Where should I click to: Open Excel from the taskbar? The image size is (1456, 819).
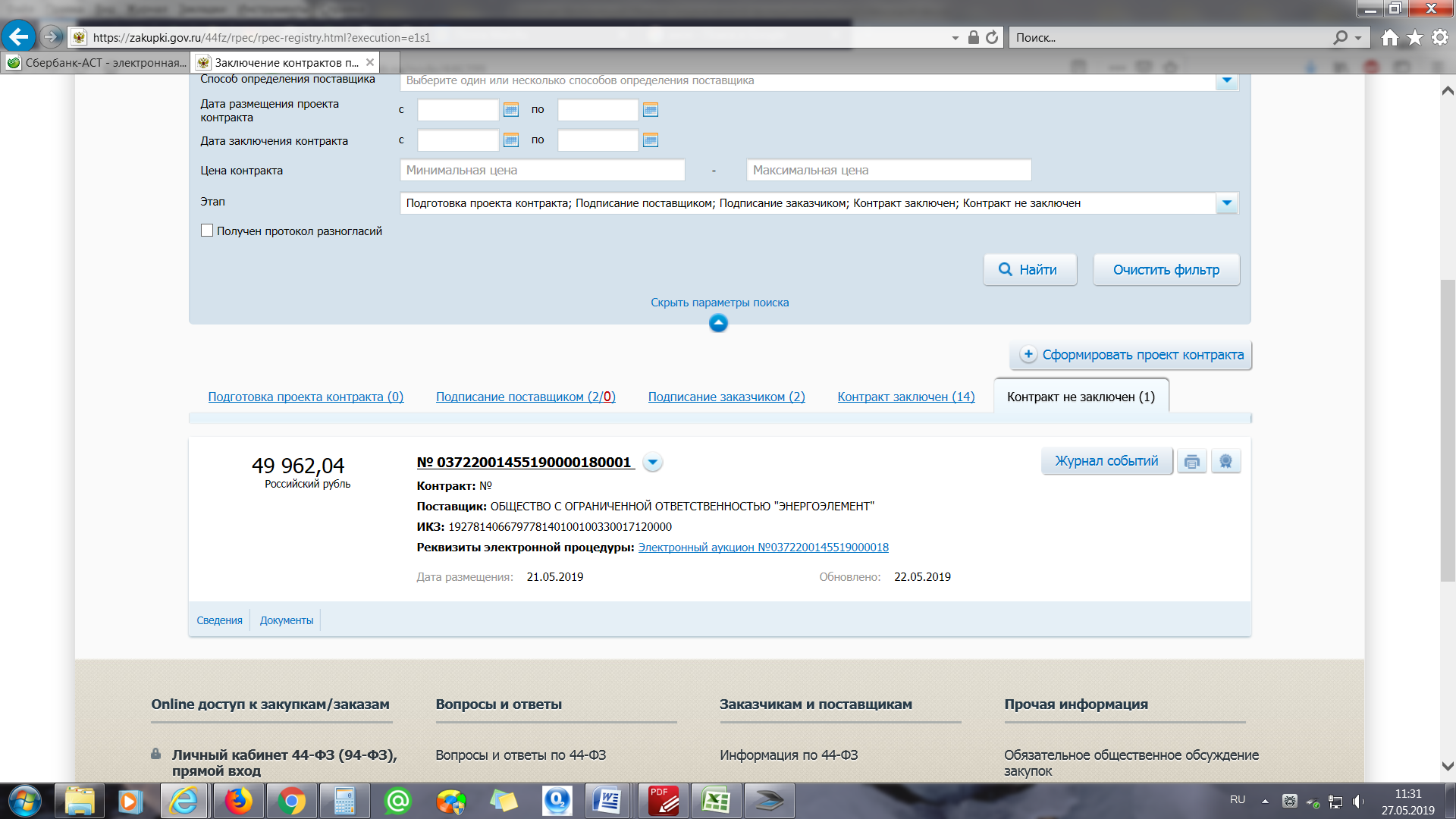coord(716,801)
